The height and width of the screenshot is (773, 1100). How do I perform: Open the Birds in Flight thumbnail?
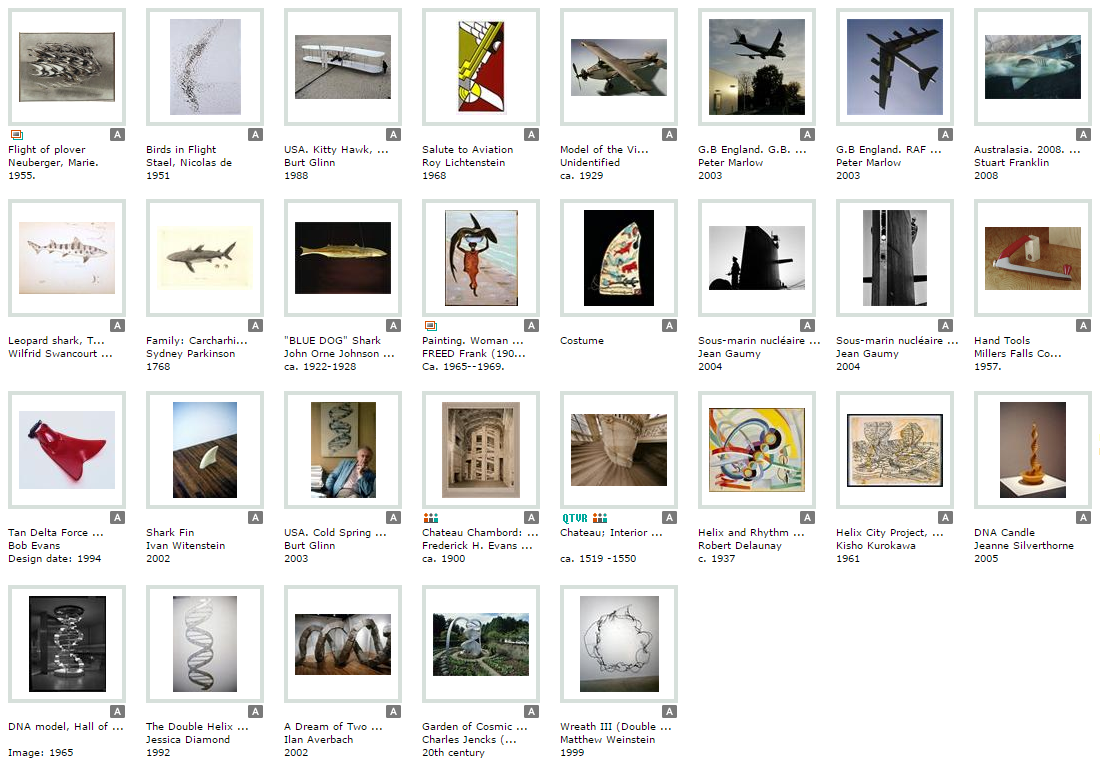(x=205, y=67)
